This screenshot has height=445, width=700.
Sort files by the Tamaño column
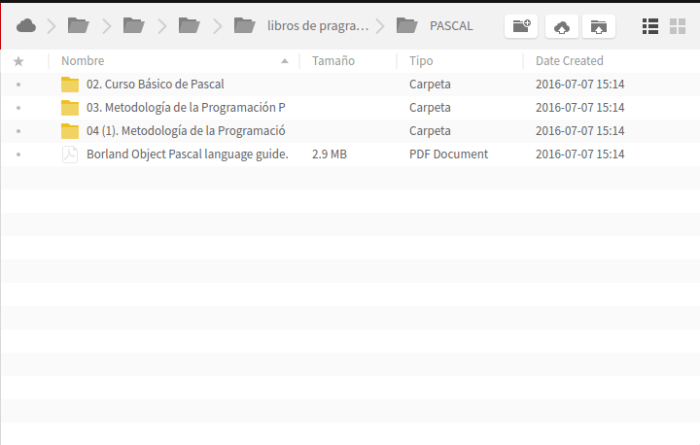click(x=333, y=61)
